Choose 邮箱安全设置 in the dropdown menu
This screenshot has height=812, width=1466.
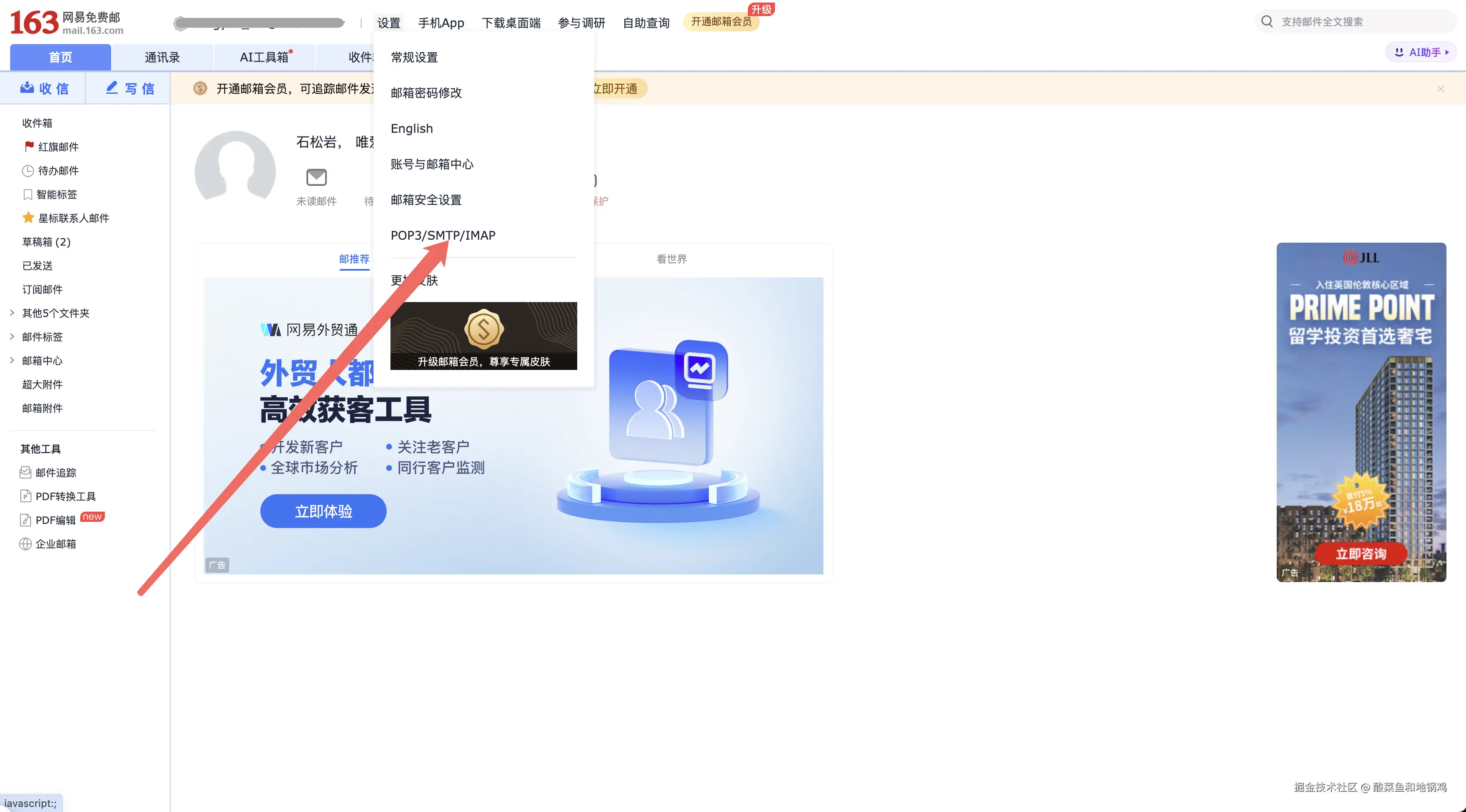[426, 200]
